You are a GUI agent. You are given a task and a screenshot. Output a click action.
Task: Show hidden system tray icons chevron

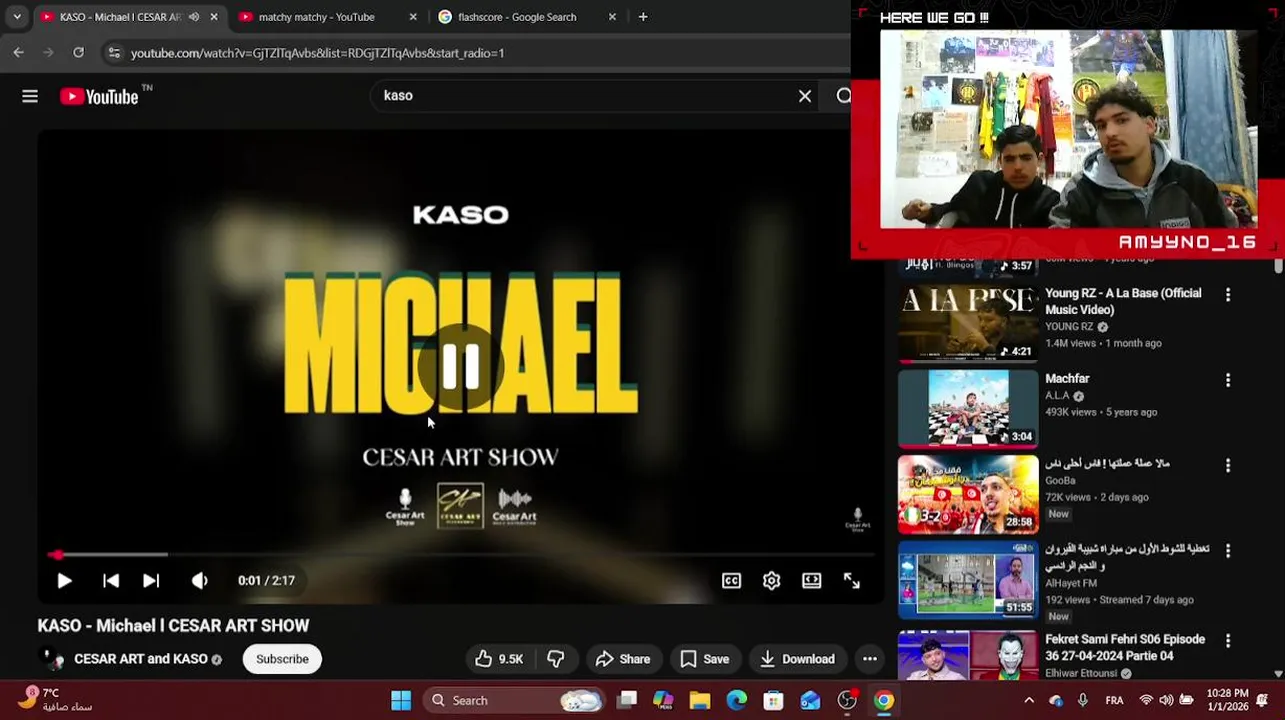(1029, 700)
